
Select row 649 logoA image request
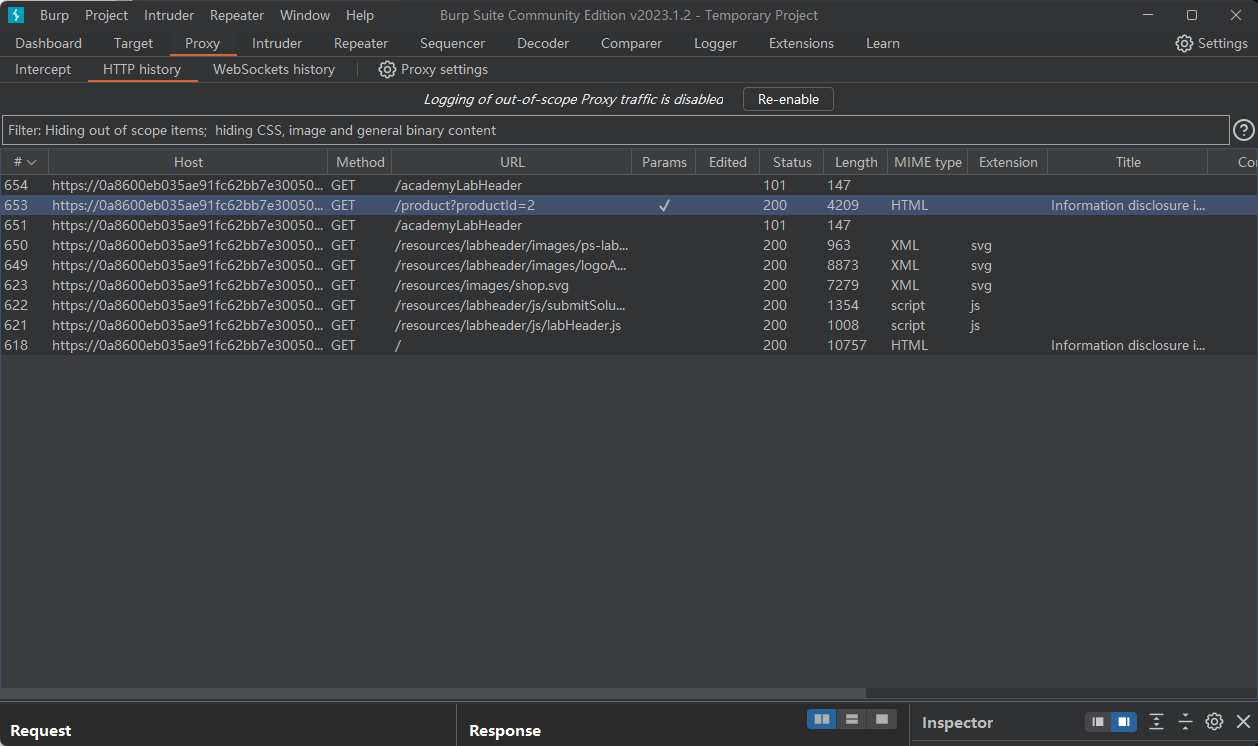[629, 265]
